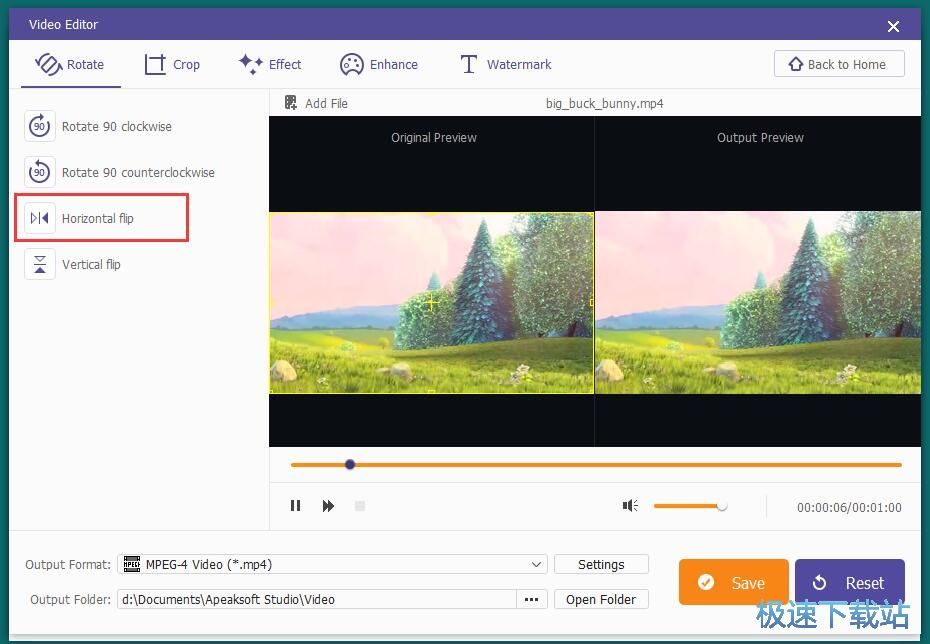Browse for output folder with ellipsis button
The height and width of the screenshot is (644, 930).
531,600
